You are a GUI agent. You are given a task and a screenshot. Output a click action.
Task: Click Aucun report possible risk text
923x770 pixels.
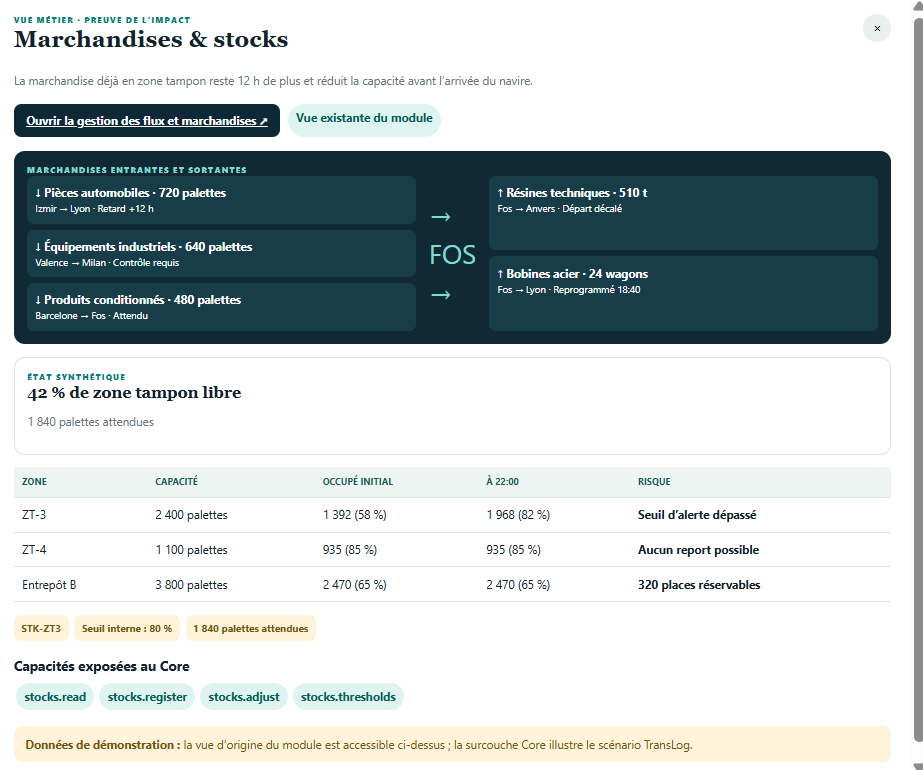tap(698, 550)
